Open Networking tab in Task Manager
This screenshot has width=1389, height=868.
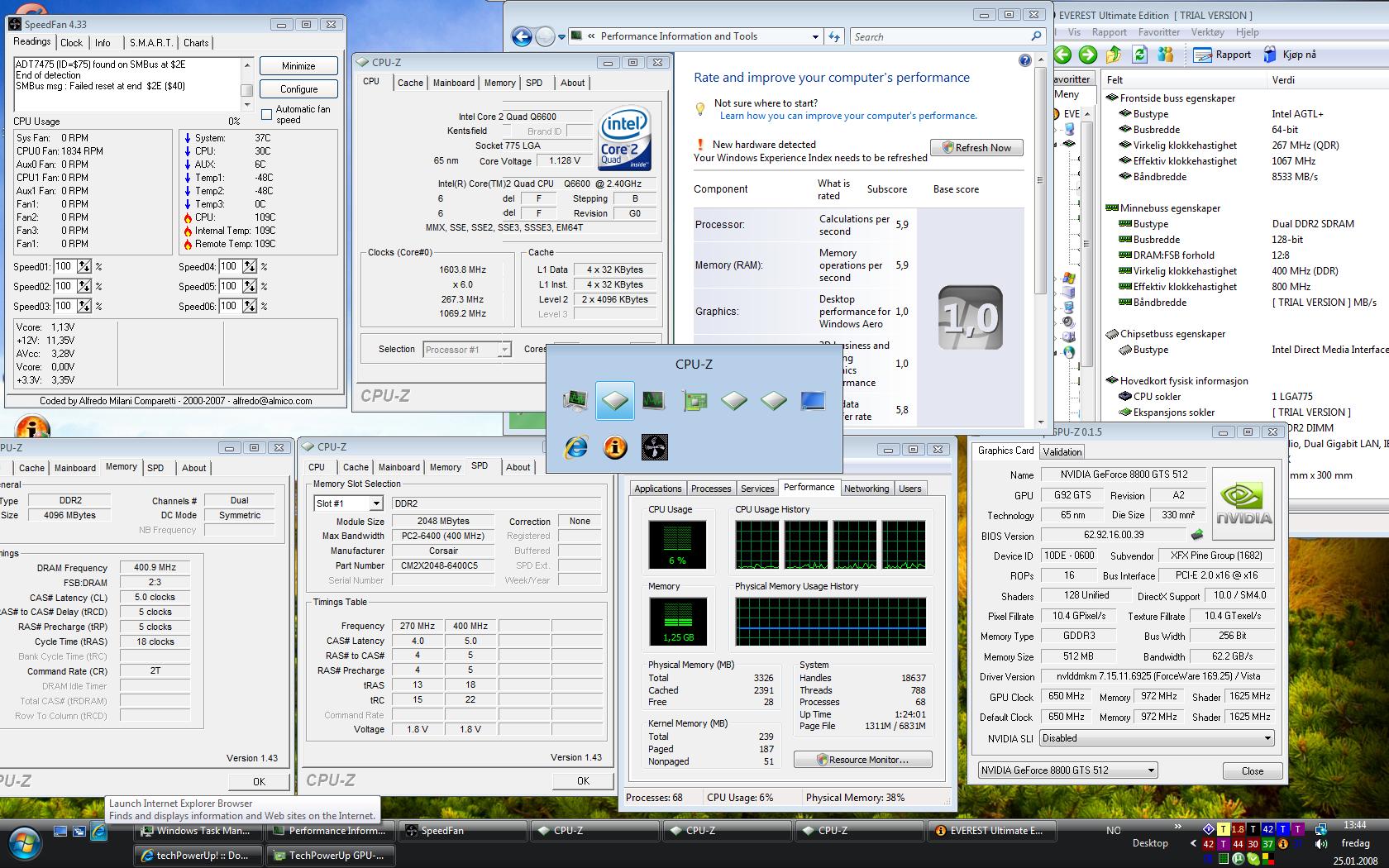pyautogui.click(x=866, y=489)
